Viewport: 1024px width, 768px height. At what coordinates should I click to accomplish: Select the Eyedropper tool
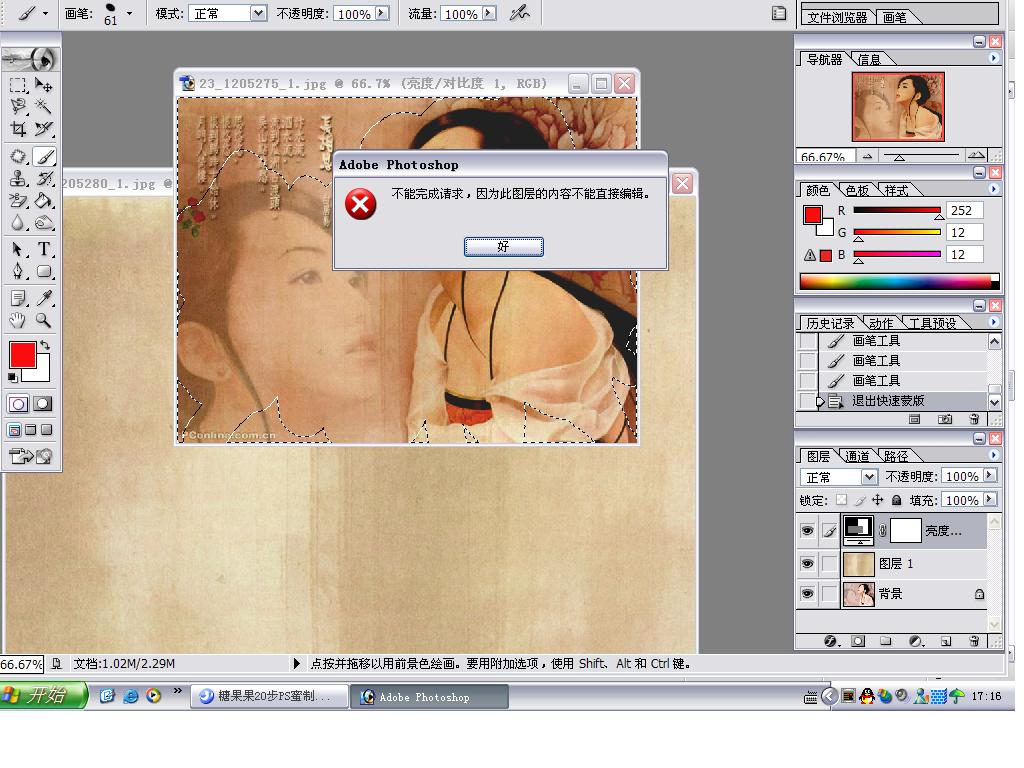44,298
